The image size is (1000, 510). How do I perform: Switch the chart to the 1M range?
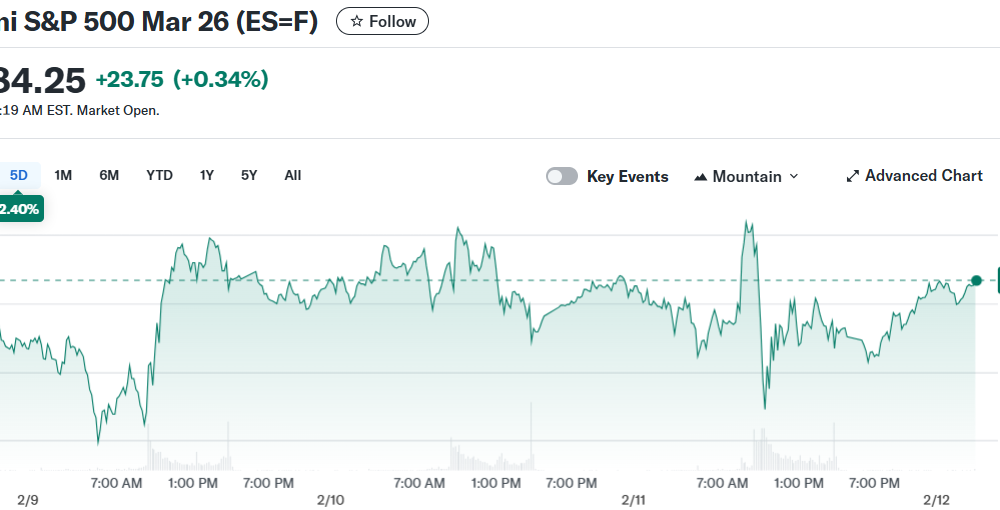[63, 175]
